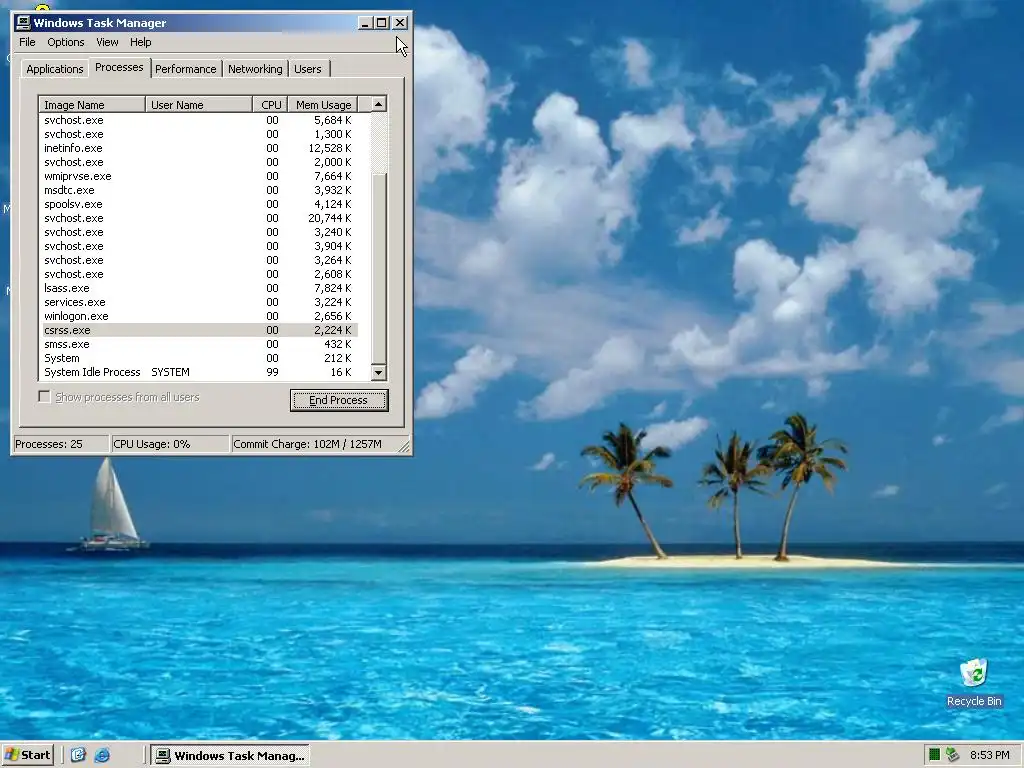Click the 12,528 K memory value
The image size is (1024, 768).
[330, 148]
